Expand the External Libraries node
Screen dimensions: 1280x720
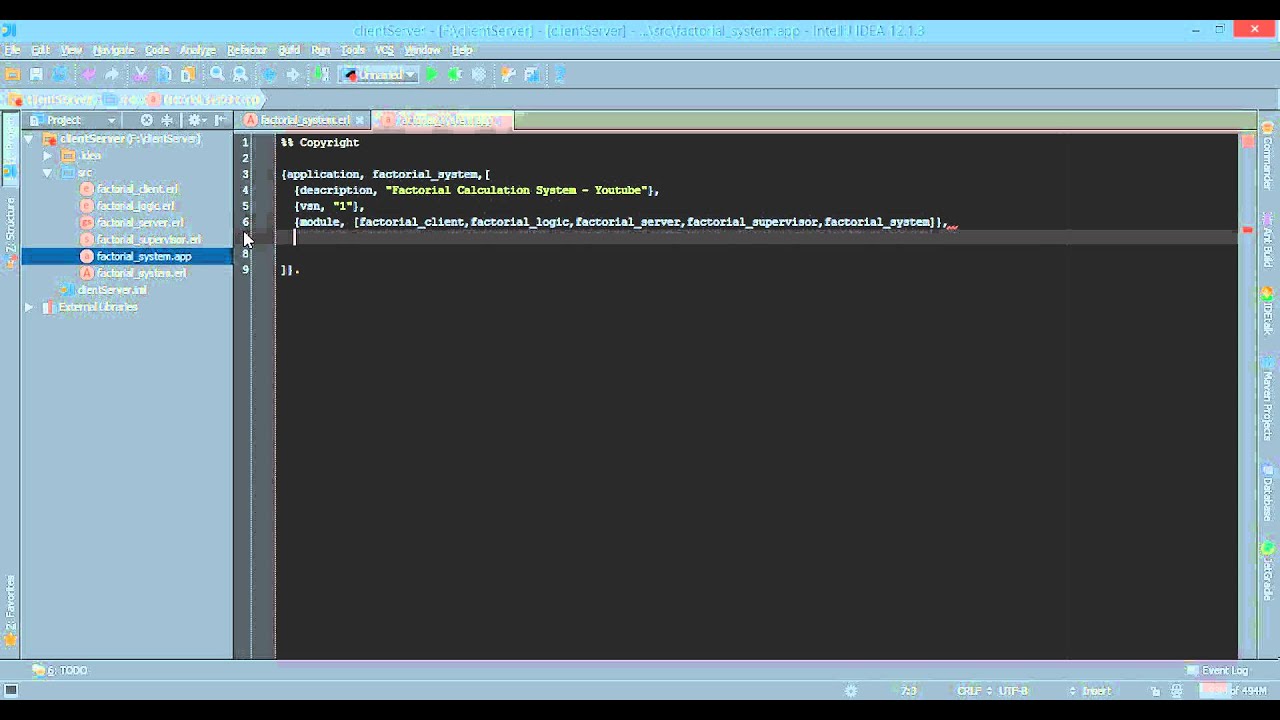point(29,307)
